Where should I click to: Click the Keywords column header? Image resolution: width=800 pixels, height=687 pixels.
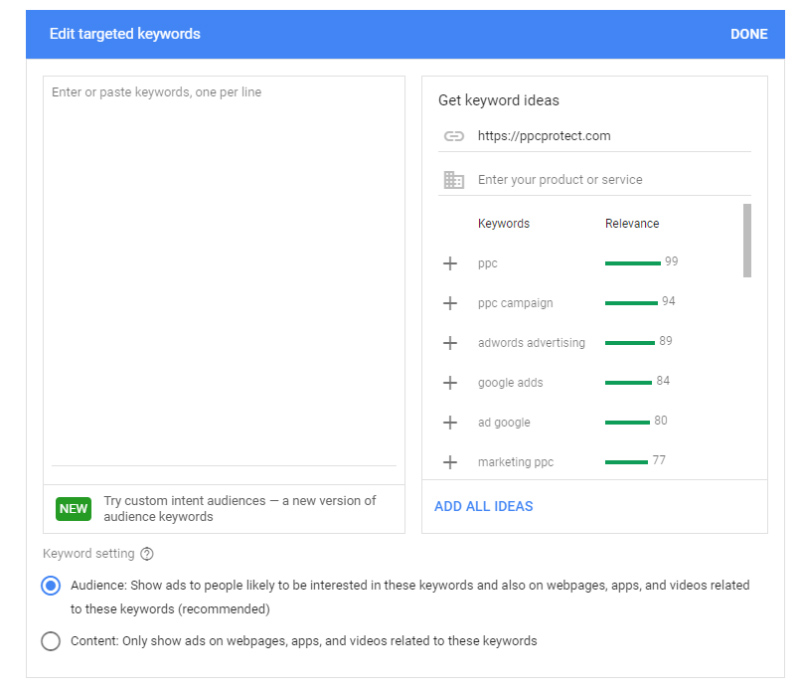tap(504, 223)
